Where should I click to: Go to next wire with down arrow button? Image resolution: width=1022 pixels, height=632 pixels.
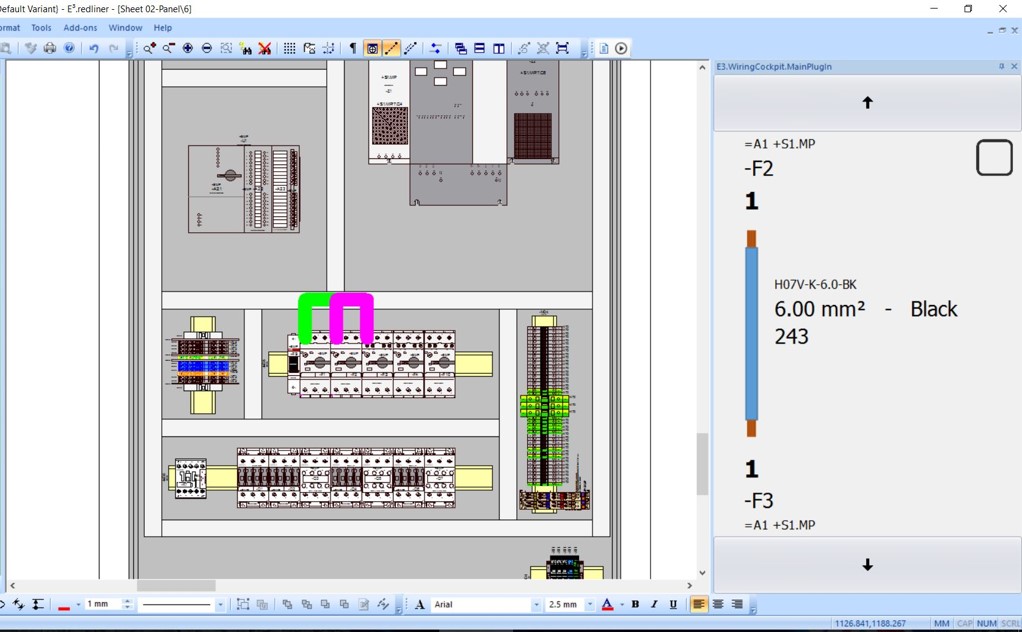click(866, 565)
